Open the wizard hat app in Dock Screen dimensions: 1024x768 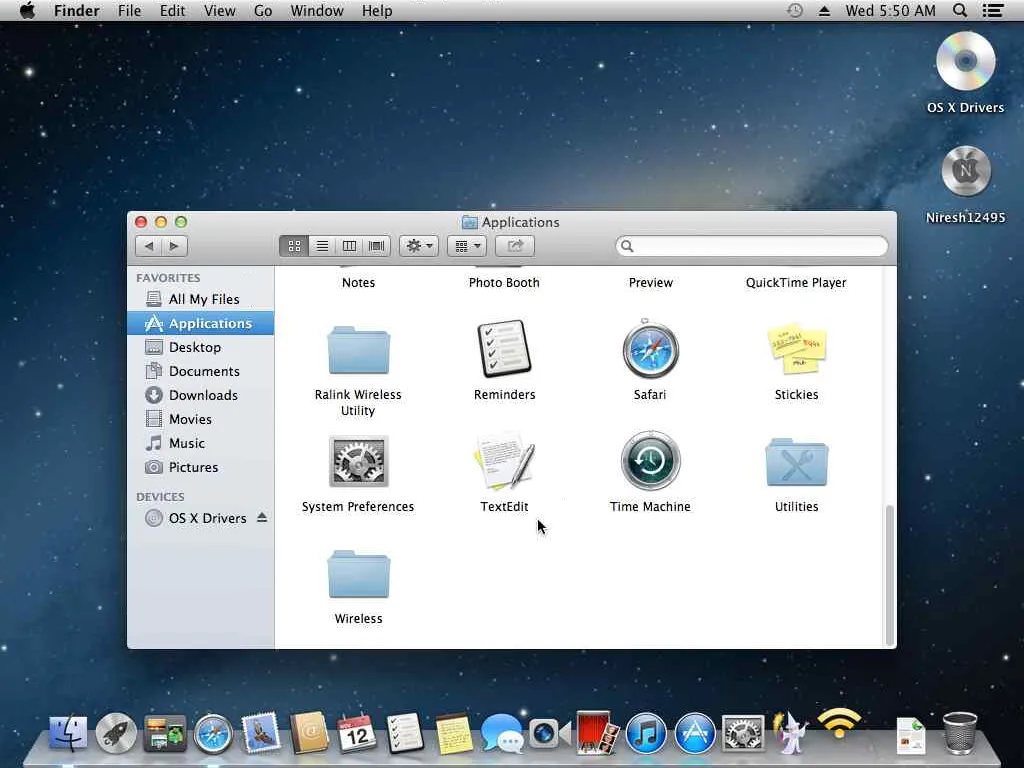click(790, 731)
